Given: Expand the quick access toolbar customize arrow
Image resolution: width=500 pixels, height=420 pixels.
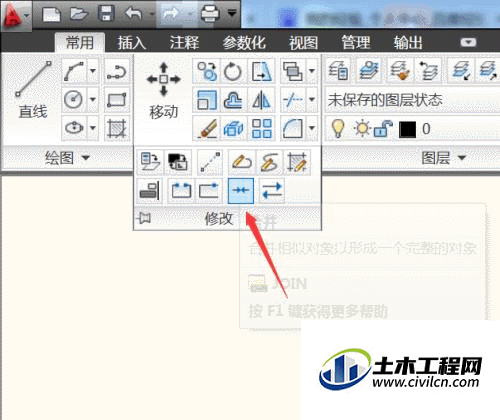Looking at the screenshot, I should coord(232,13).
